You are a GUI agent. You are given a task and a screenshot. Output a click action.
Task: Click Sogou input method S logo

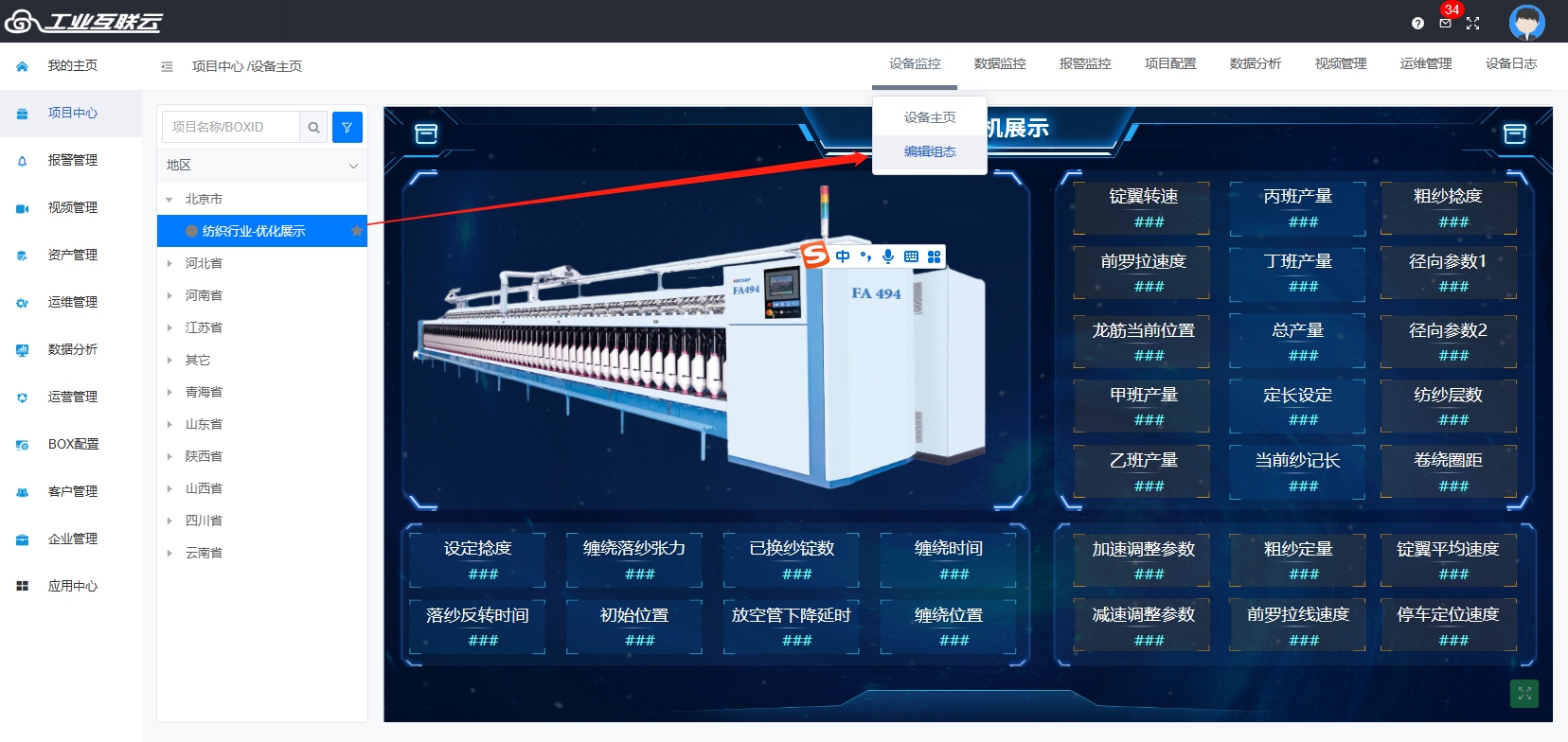tap(814, 255)
